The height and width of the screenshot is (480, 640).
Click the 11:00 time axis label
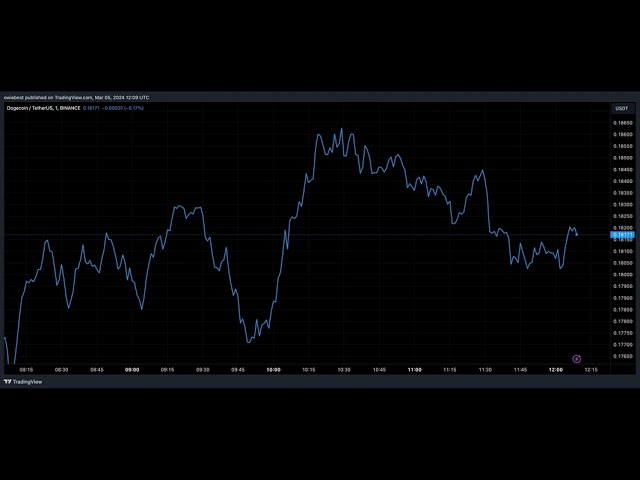click(414, 370)
